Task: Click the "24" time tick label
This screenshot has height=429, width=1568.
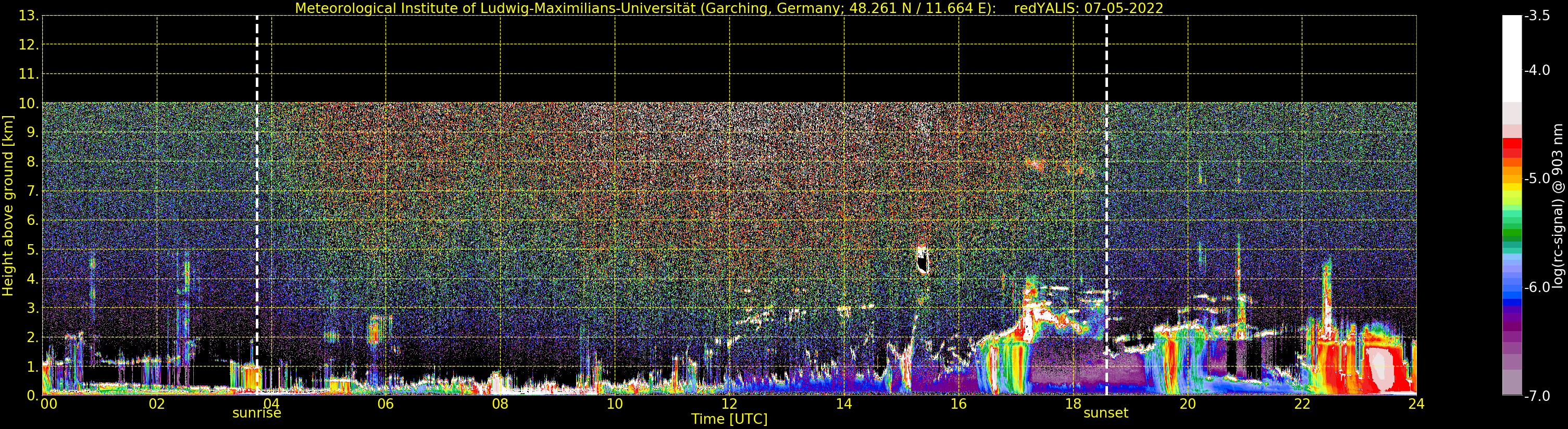Action: click(1416, 404)
